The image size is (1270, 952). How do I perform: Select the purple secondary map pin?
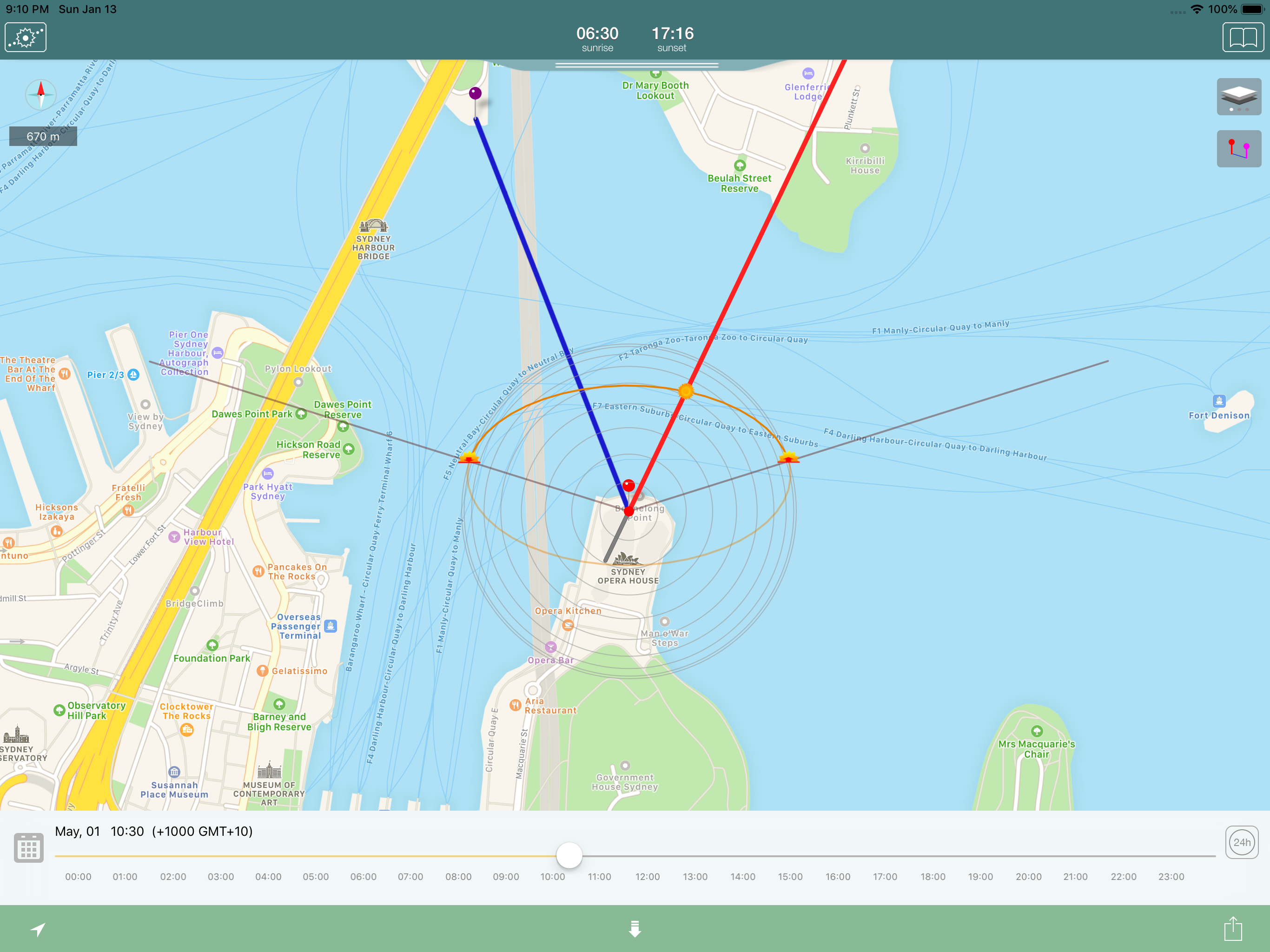476,93
